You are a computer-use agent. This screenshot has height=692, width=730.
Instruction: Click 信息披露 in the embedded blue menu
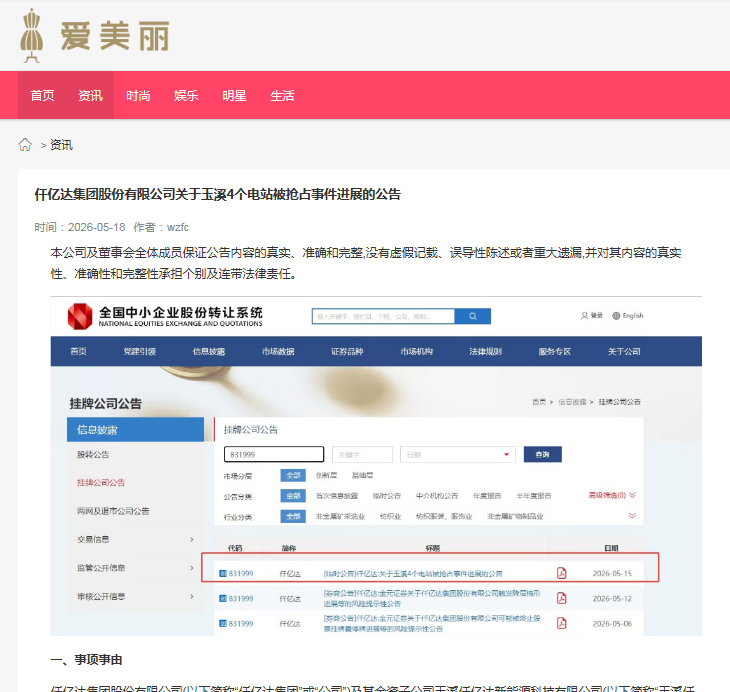[x=209, y=351]
